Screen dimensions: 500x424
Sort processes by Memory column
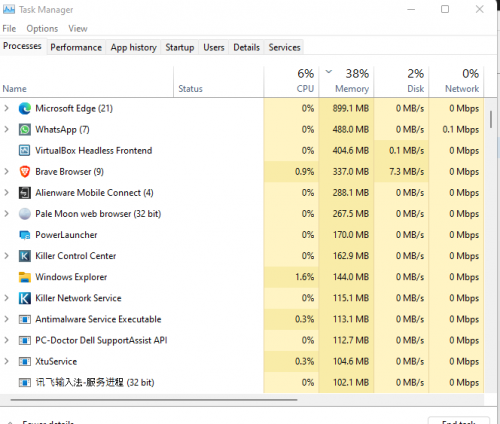click(x=346, y=82)
